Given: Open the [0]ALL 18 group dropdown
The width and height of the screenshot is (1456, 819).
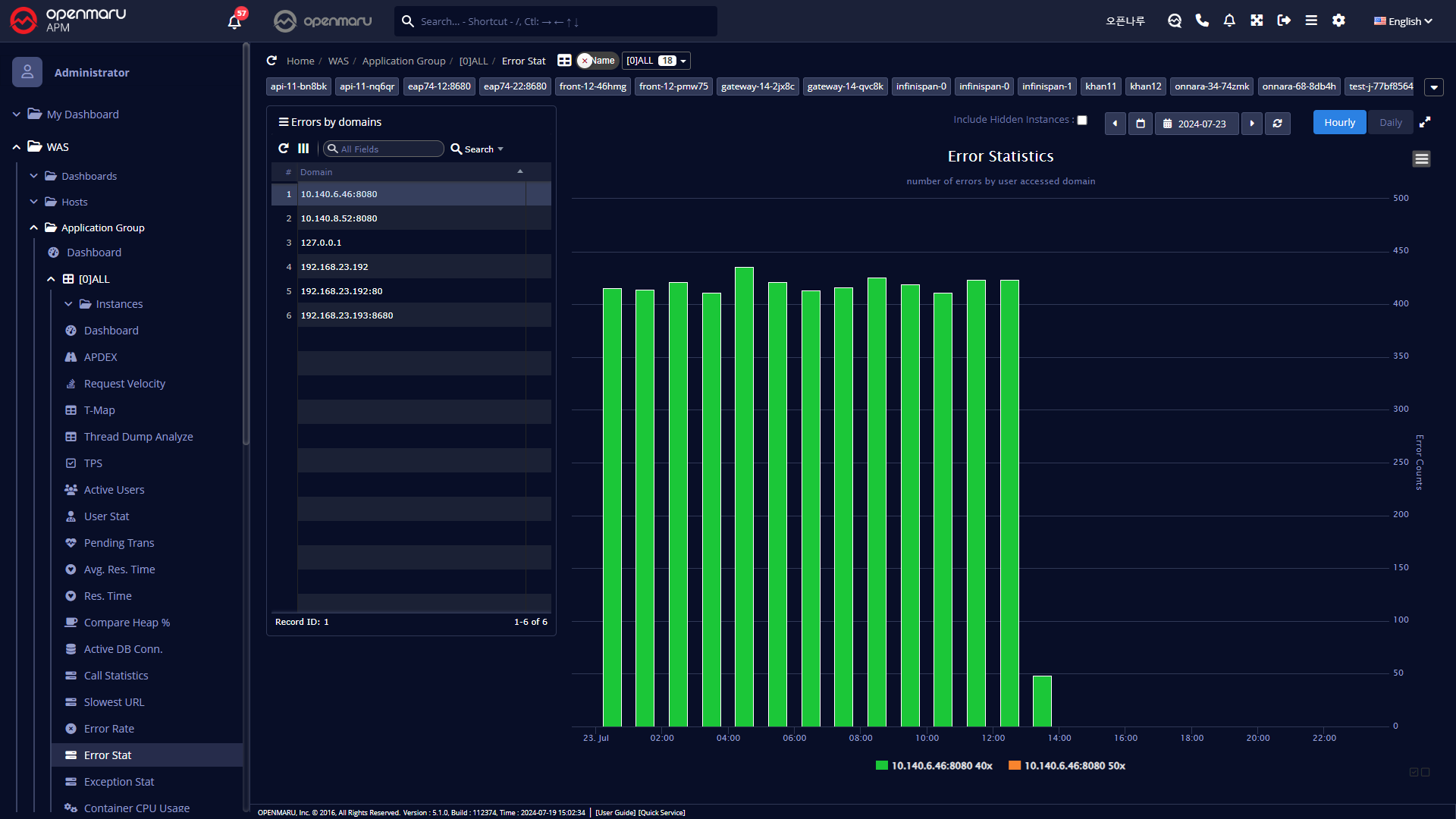Looking at the screenshot, I should click(656, 61).
